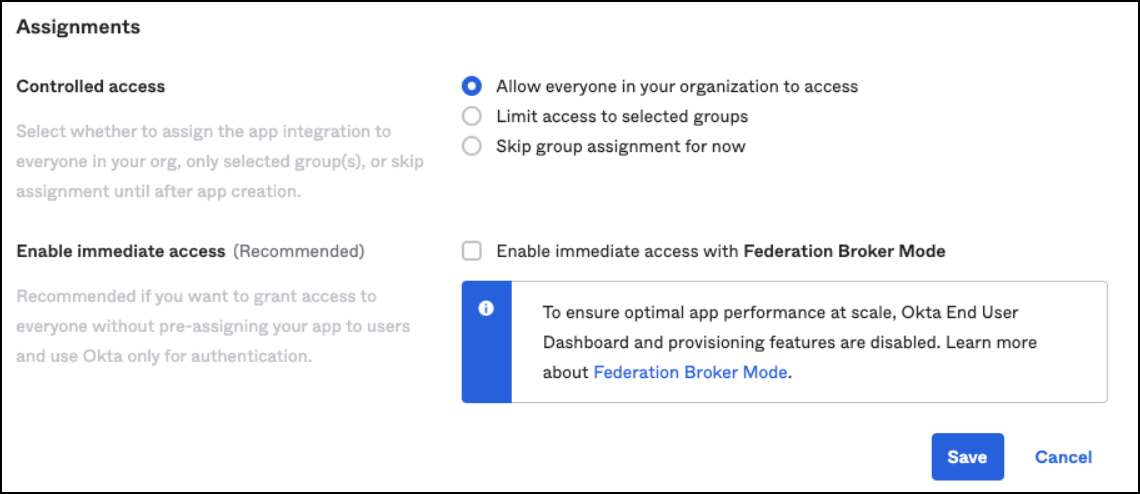Click the 'Skip group assignment for now' label text
Screen dimensions: 1140x494
pos(620,146)
